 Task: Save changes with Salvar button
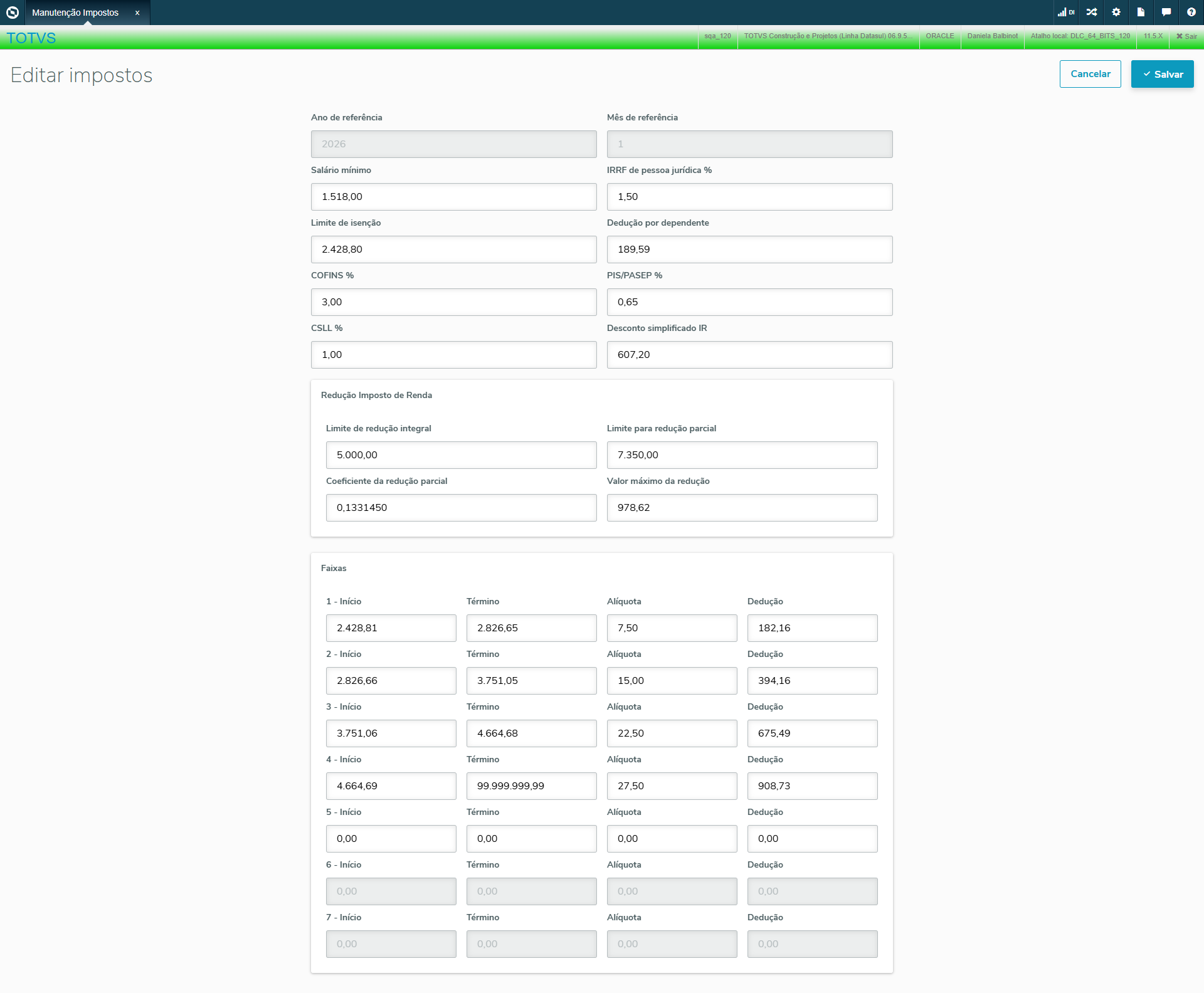coord(1162,74)
